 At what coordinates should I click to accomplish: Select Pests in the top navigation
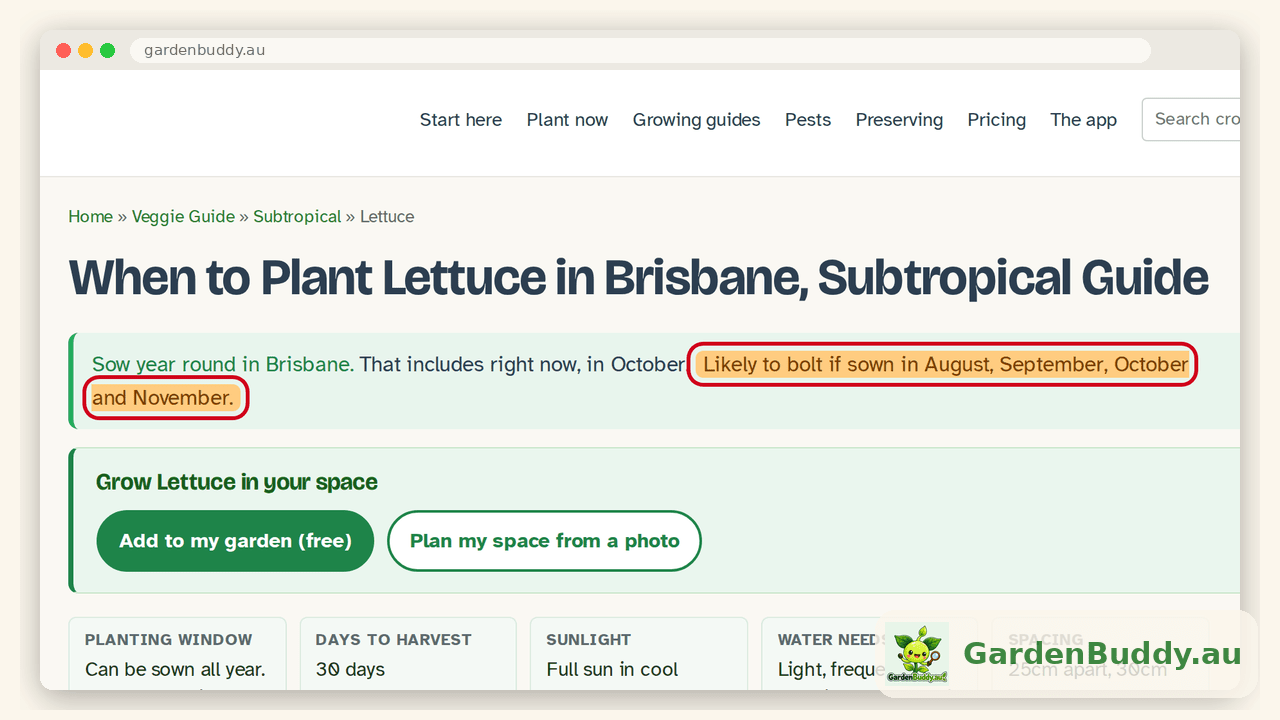click(808, 120)
